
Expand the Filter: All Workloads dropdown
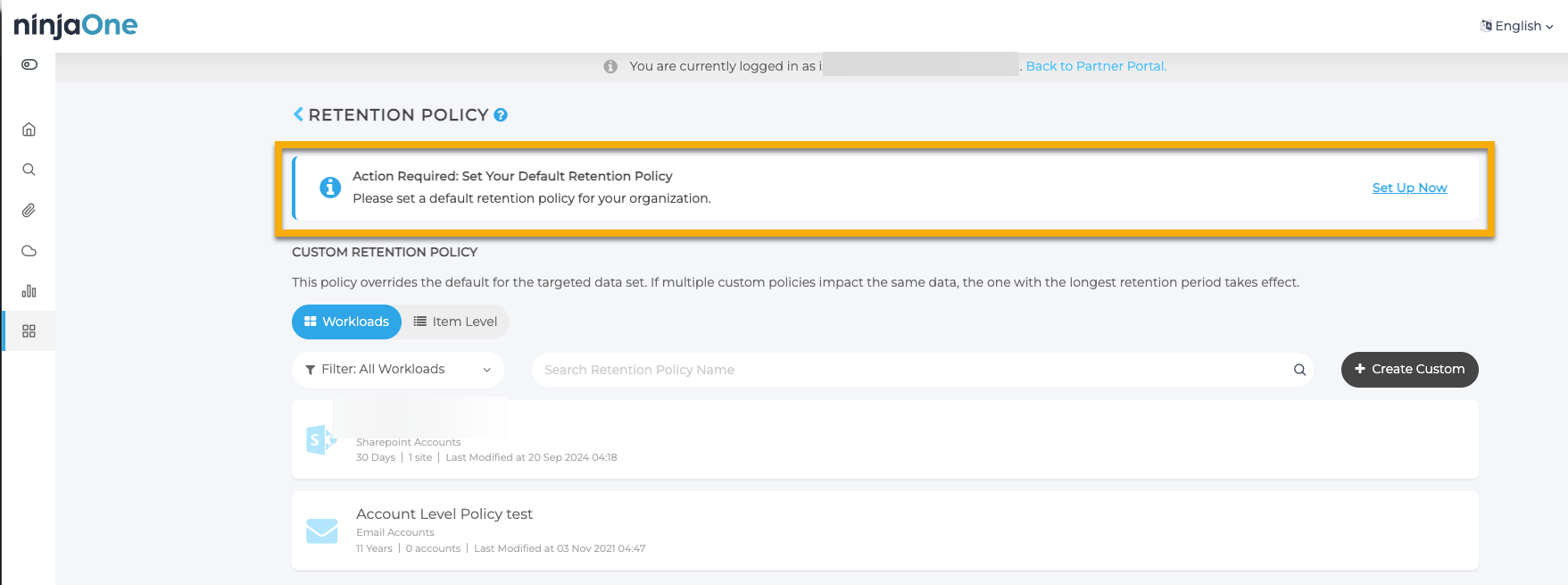pyautogui.click(x=398, y=369)
